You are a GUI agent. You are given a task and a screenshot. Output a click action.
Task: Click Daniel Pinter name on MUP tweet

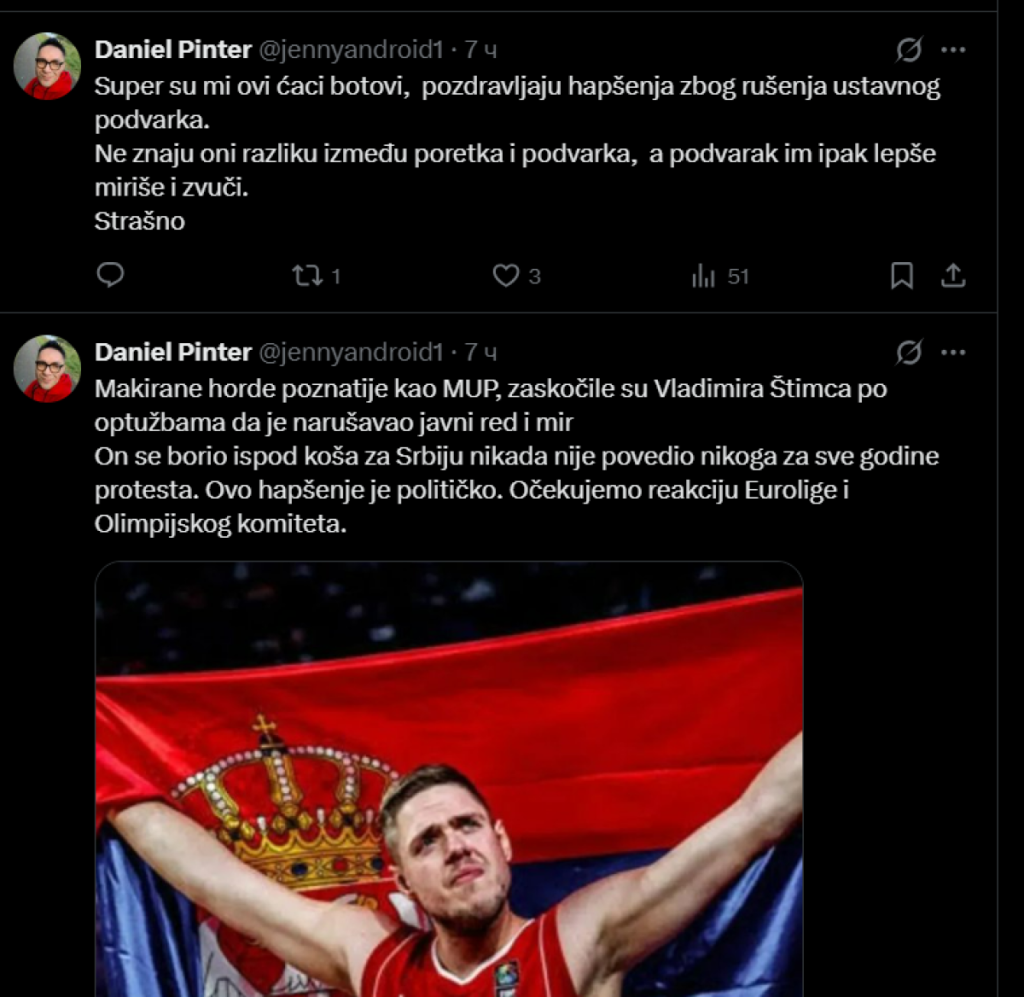[173, 352]
